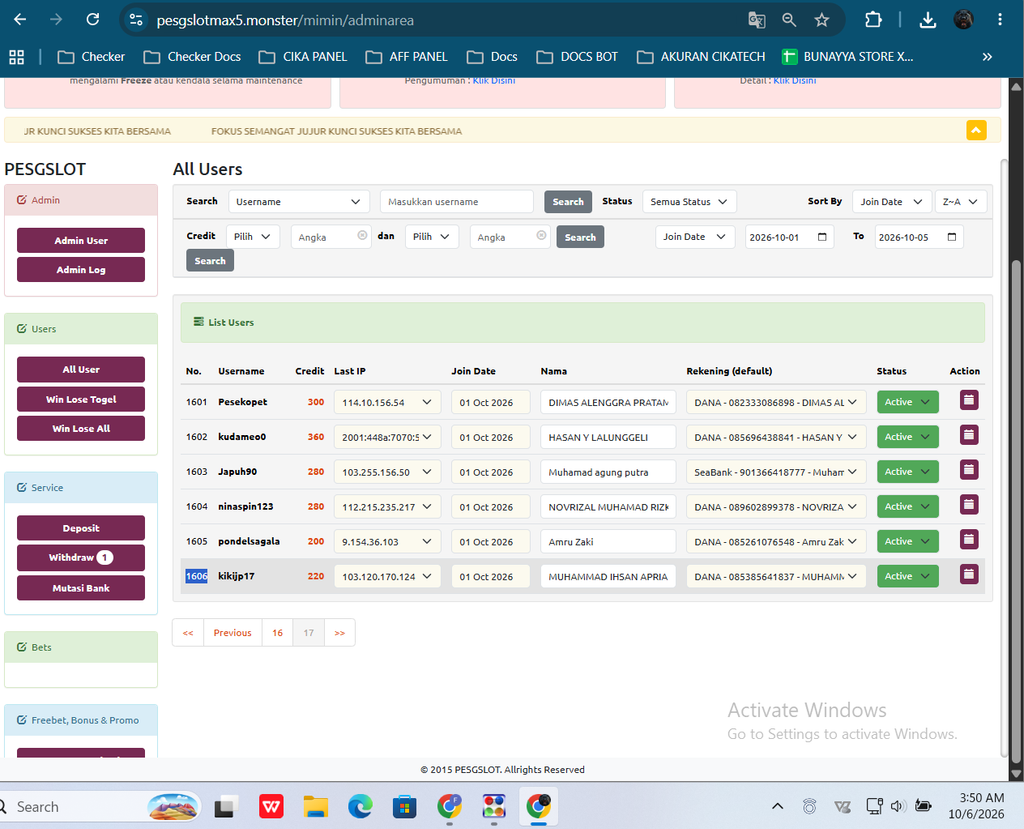
Task: Change the Z~A sort order dropdown
Action: coord(960,201)
